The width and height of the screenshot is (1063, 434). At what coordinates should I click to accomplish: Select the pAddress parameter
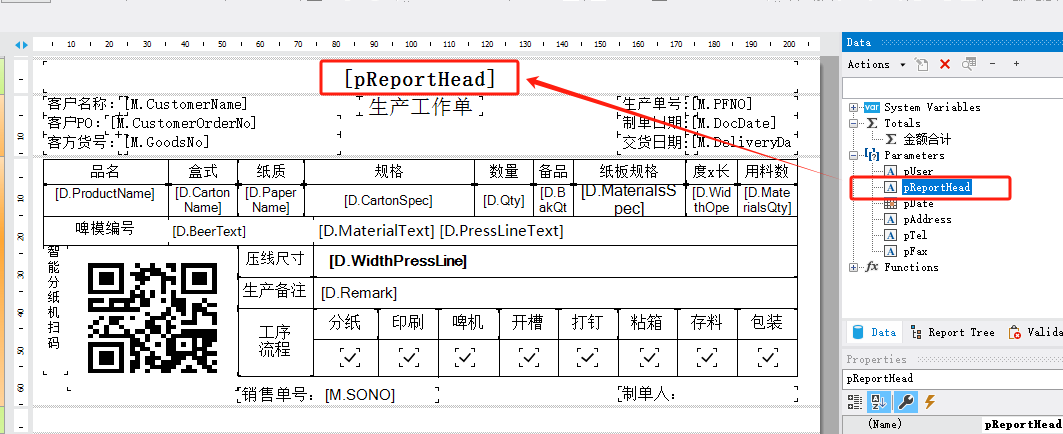[x=927, y=219]
